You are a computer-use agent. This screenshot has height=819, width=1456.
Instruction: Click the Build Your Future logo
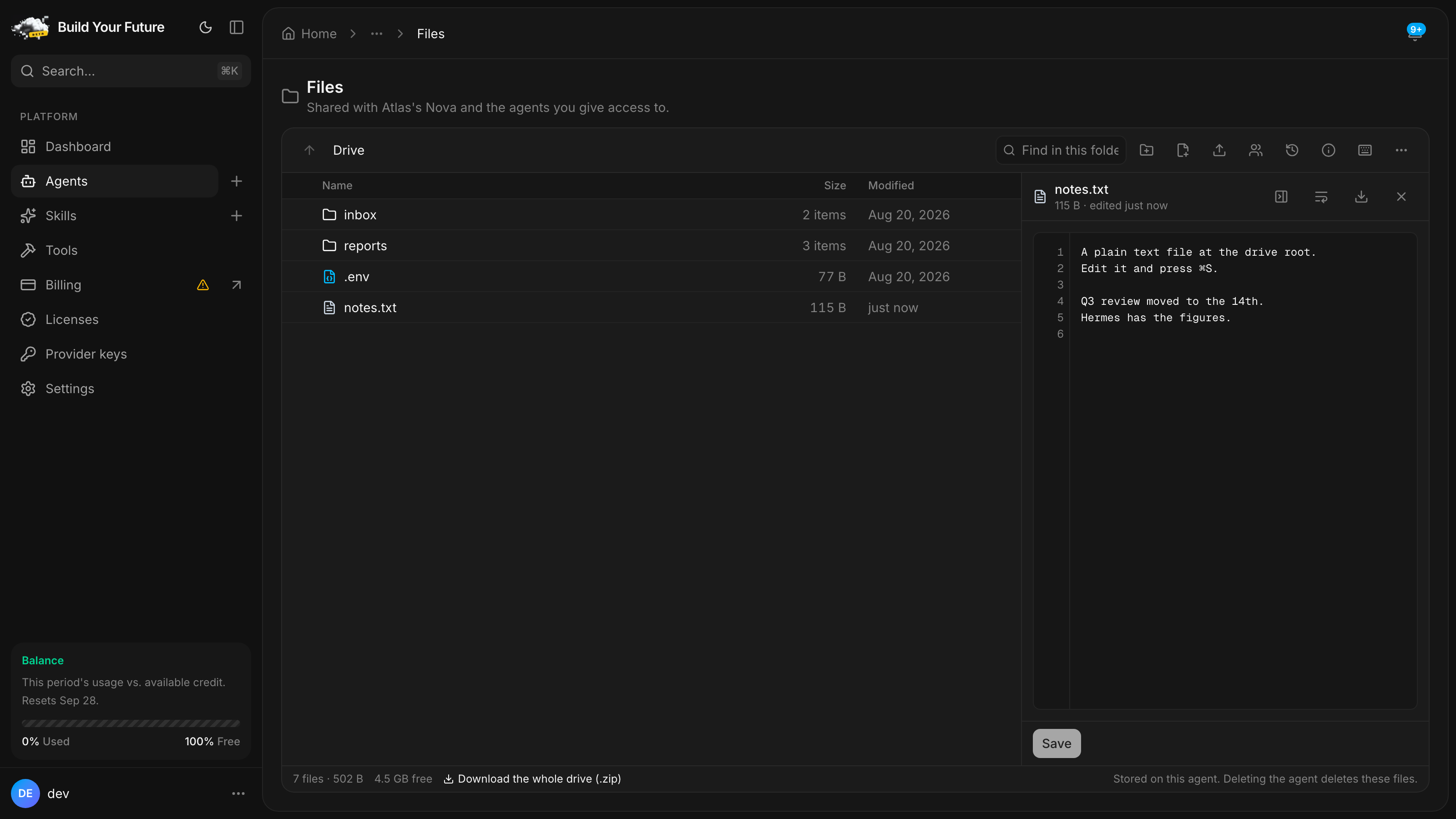click(30, 27)
